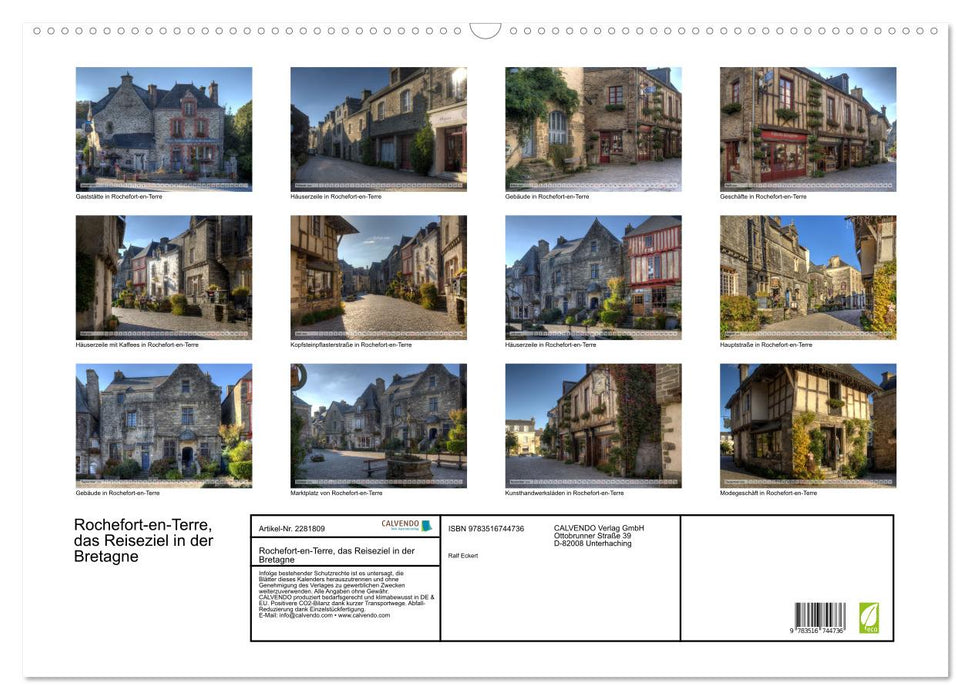
Task: Click the title text inside the info box
Action: pyautogui.click(x=337, y=554)
